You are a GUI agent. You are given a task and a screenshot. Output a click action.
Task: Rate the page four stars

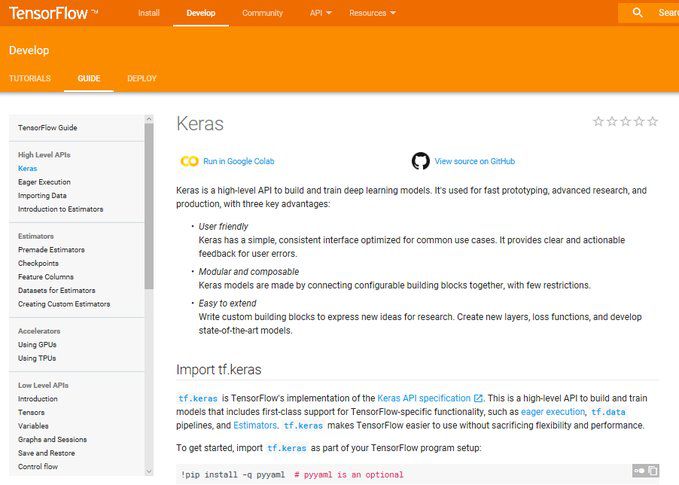[639, 121]
